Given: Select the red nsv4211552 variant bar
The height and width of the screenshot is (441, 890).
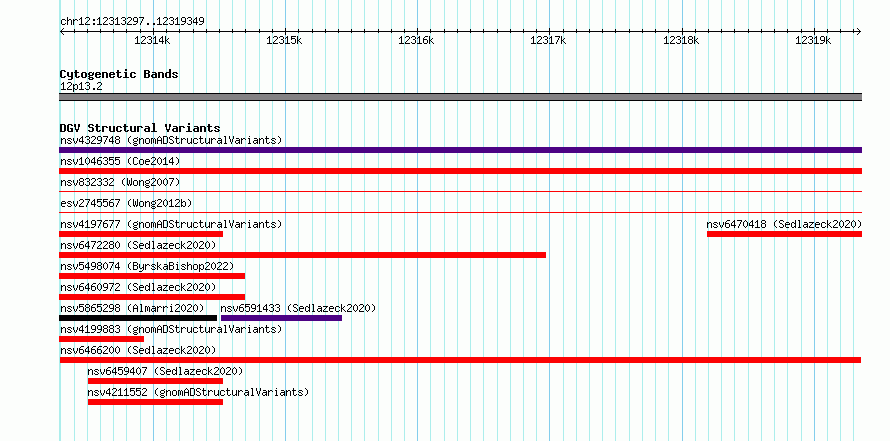Looking at the screenshot, I should pyautogui.click(x=156, y=402).
